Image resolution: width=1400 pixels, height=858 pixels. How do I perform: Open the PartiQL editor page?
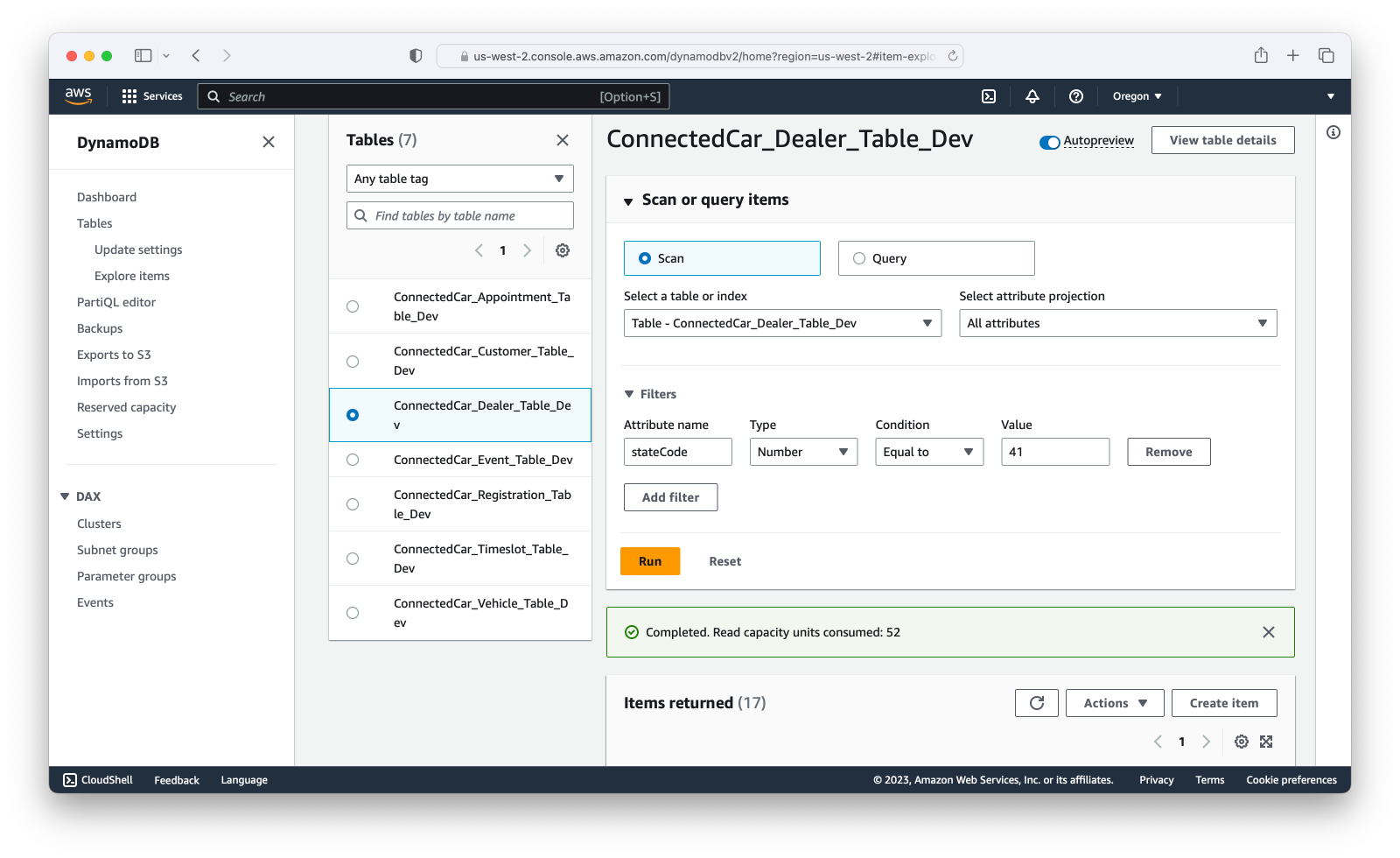(x=116, y=302)
